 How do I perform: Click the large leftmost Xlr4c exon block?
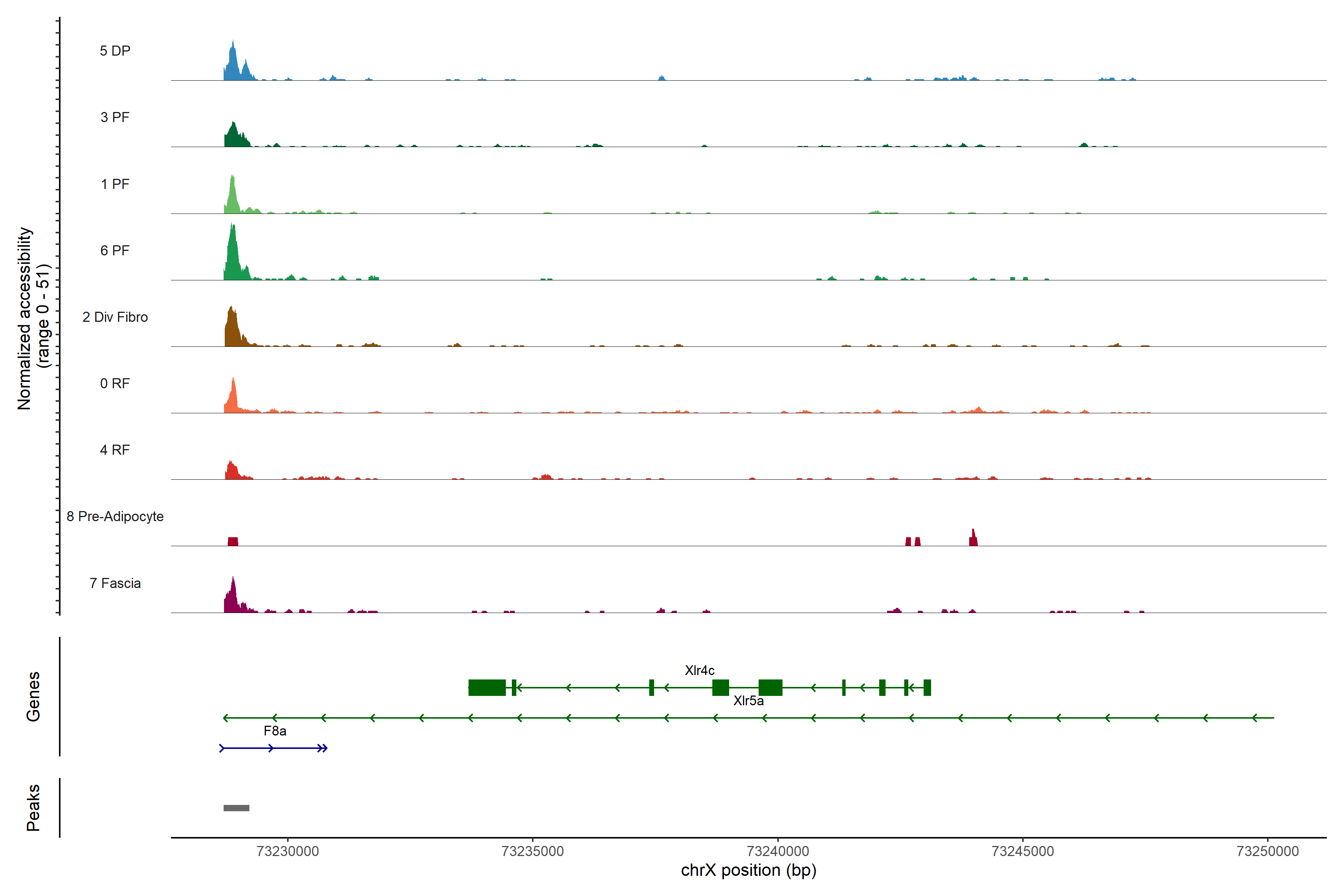coord(487,687)
